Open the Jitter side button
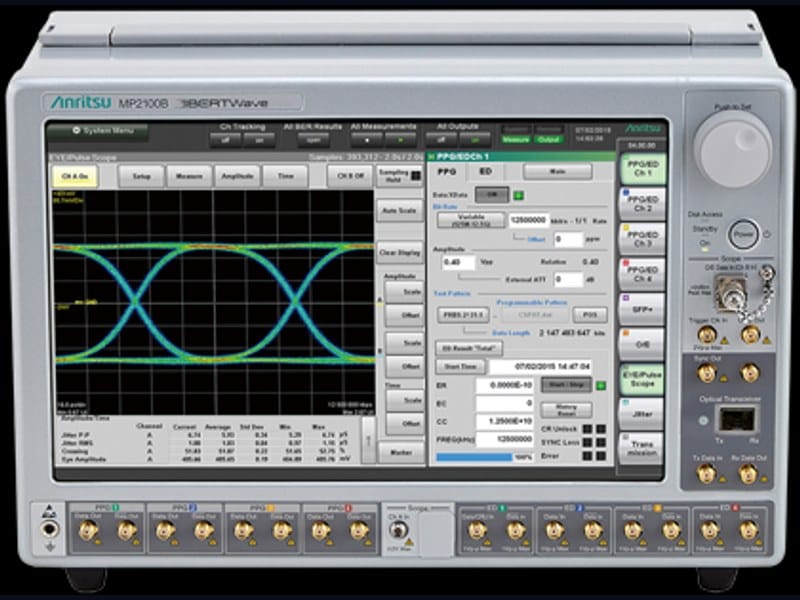800x600 pixels. tap(642, 414)
